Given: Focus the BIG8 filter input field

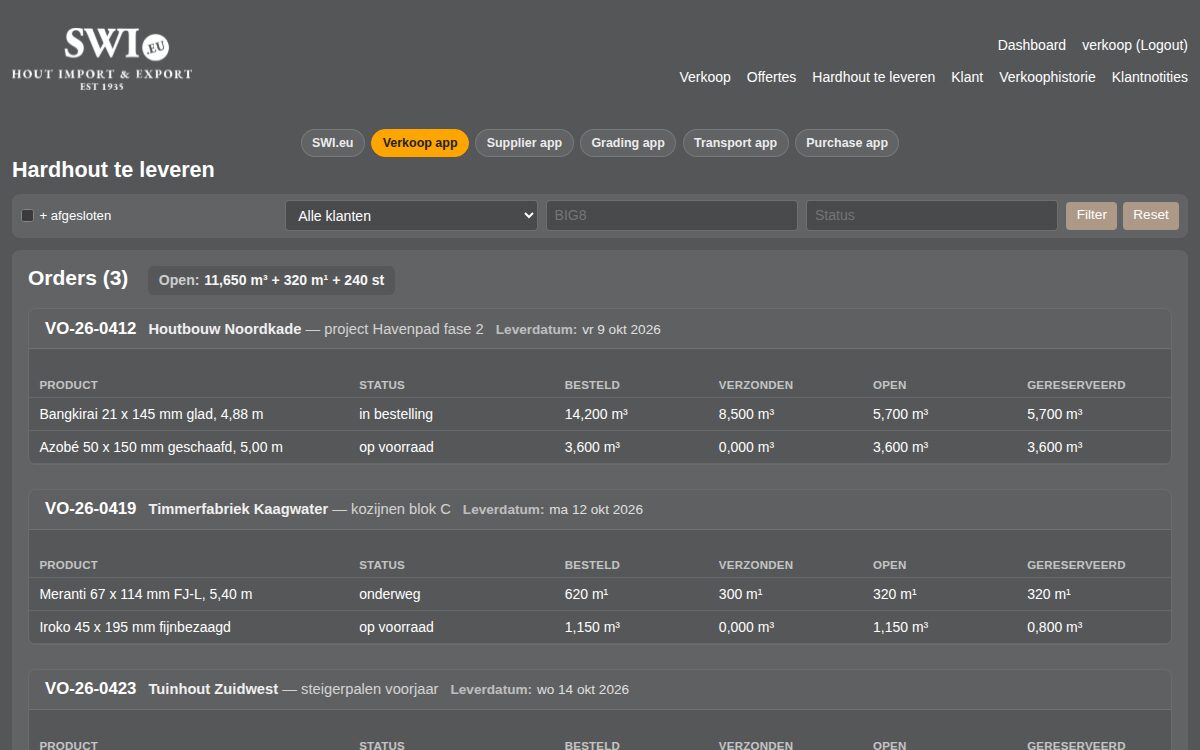Looking at the screenshot, I should click(x=672, y=215).
